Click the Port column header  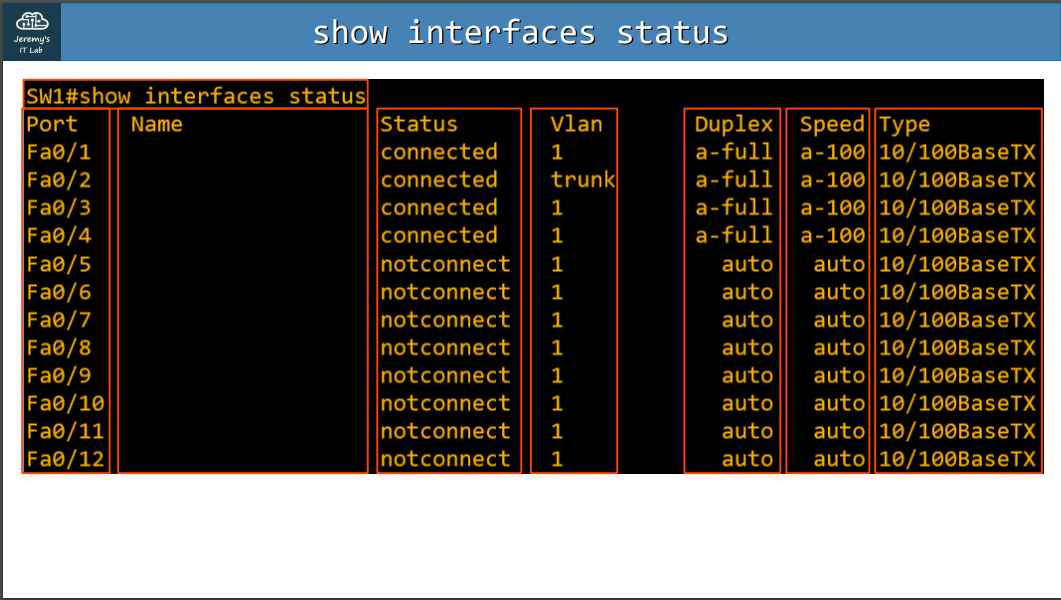(52, 124)
